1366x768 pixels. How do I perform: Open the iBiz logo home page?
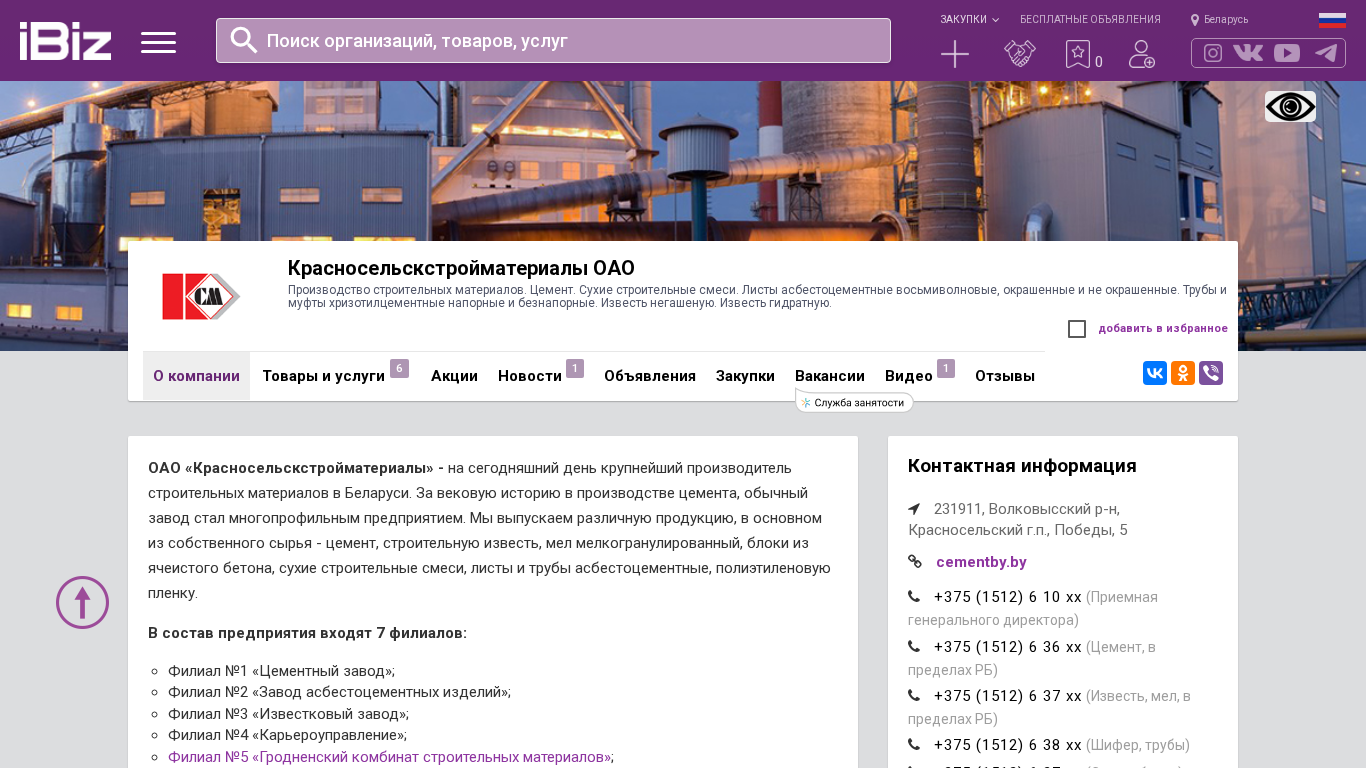coord(65,41)
